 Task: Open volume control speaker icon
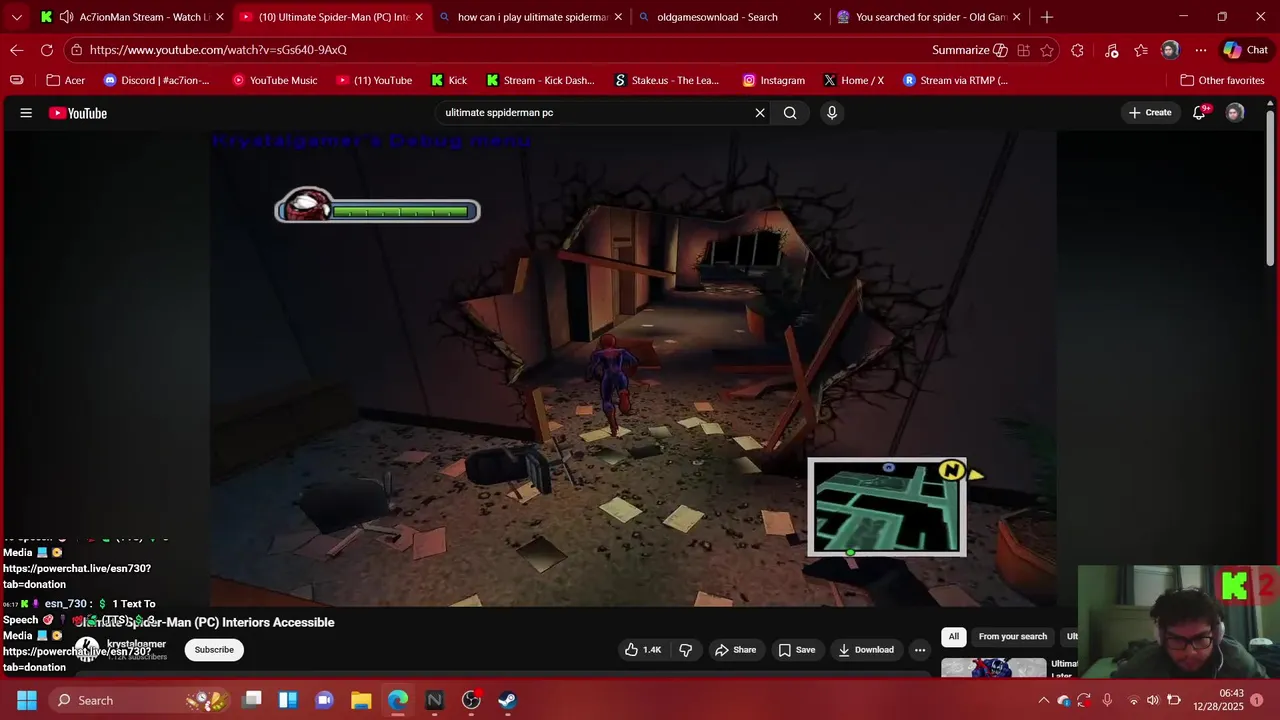pyautogui.click(x=1153, y=700)
